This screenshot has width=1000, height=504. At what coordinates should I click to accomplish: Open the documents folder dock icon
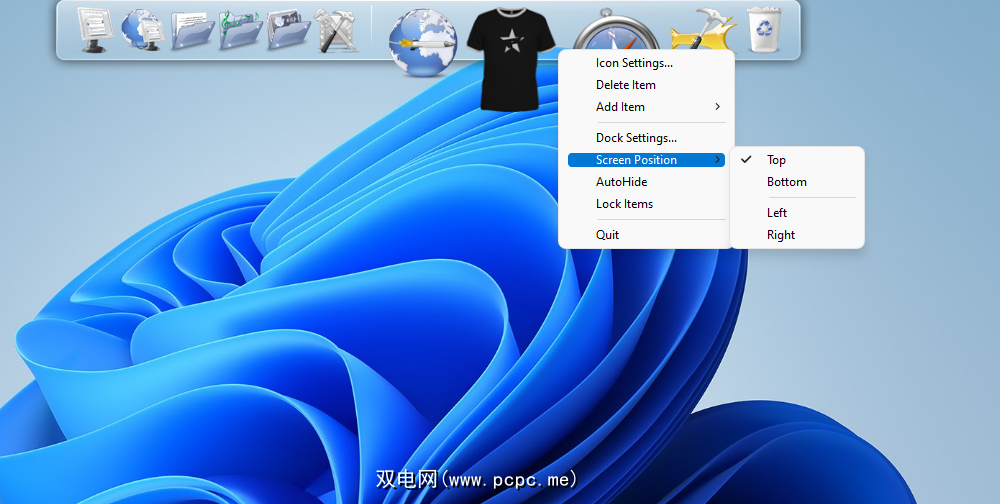[192, 29]
